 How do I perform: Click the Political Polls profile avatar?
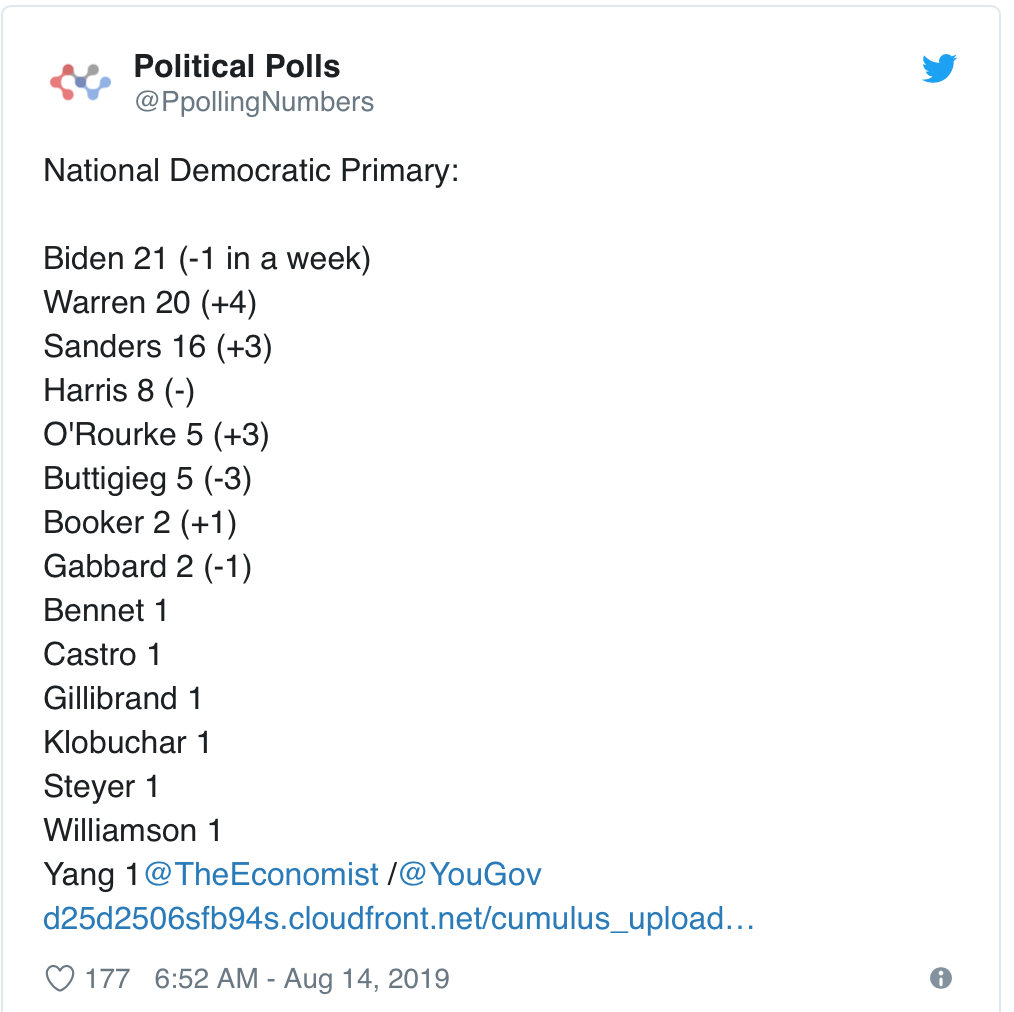80,82
